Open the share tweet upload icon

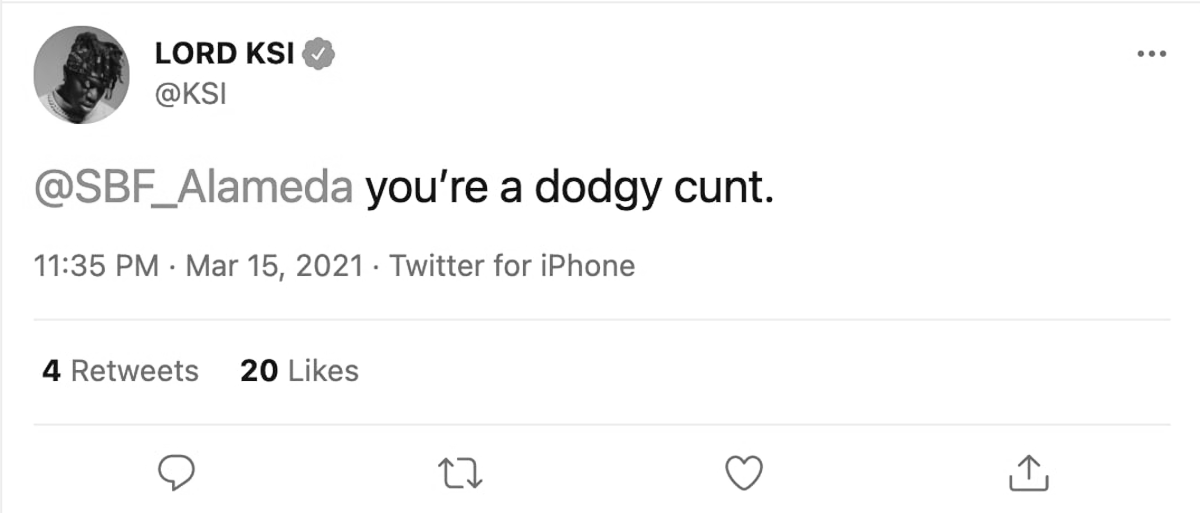click(x=1028, y=473)
